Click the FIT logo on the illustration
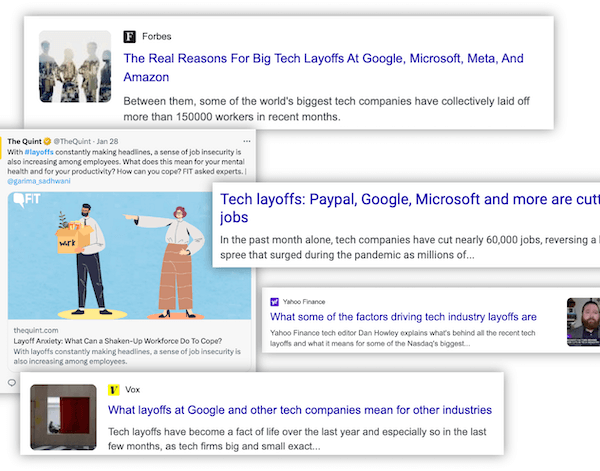 tap(27, 199)
